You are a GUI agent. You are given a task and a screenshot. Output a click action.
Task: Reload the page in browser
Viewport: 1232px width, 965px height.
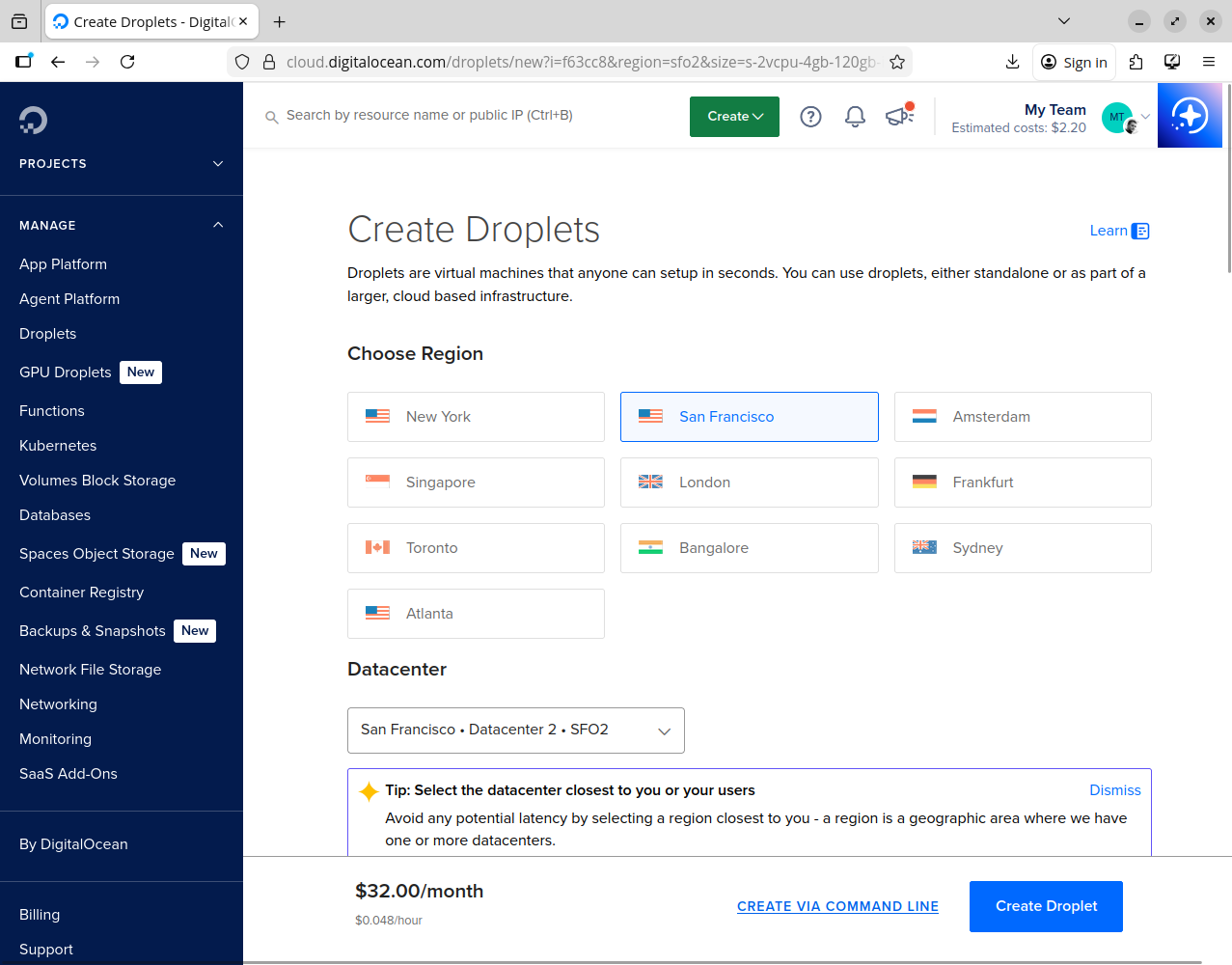(127, 62)
